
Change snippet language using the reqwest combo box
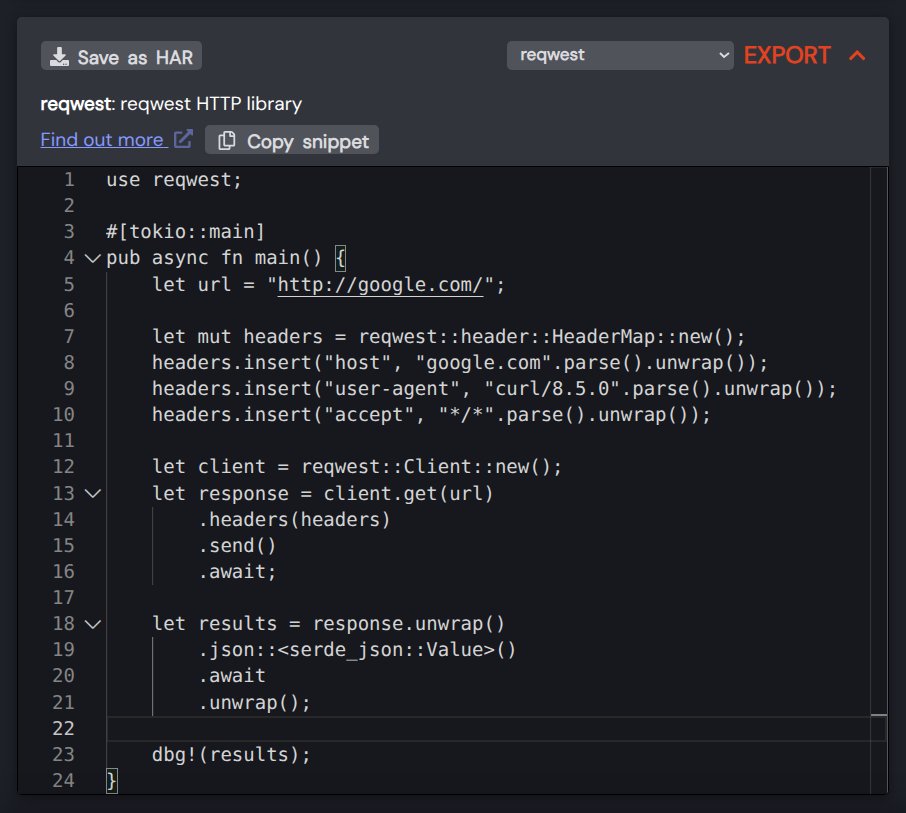[619, 55]
